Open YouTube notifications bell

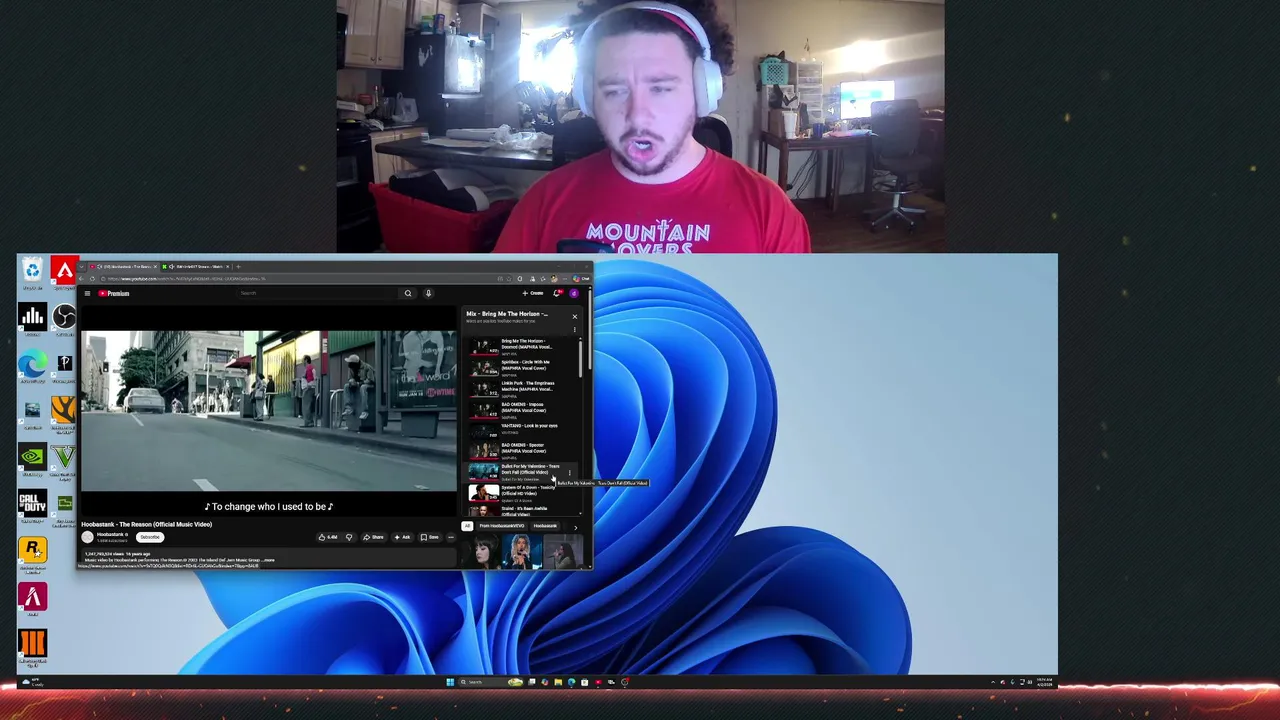point(557,293)
